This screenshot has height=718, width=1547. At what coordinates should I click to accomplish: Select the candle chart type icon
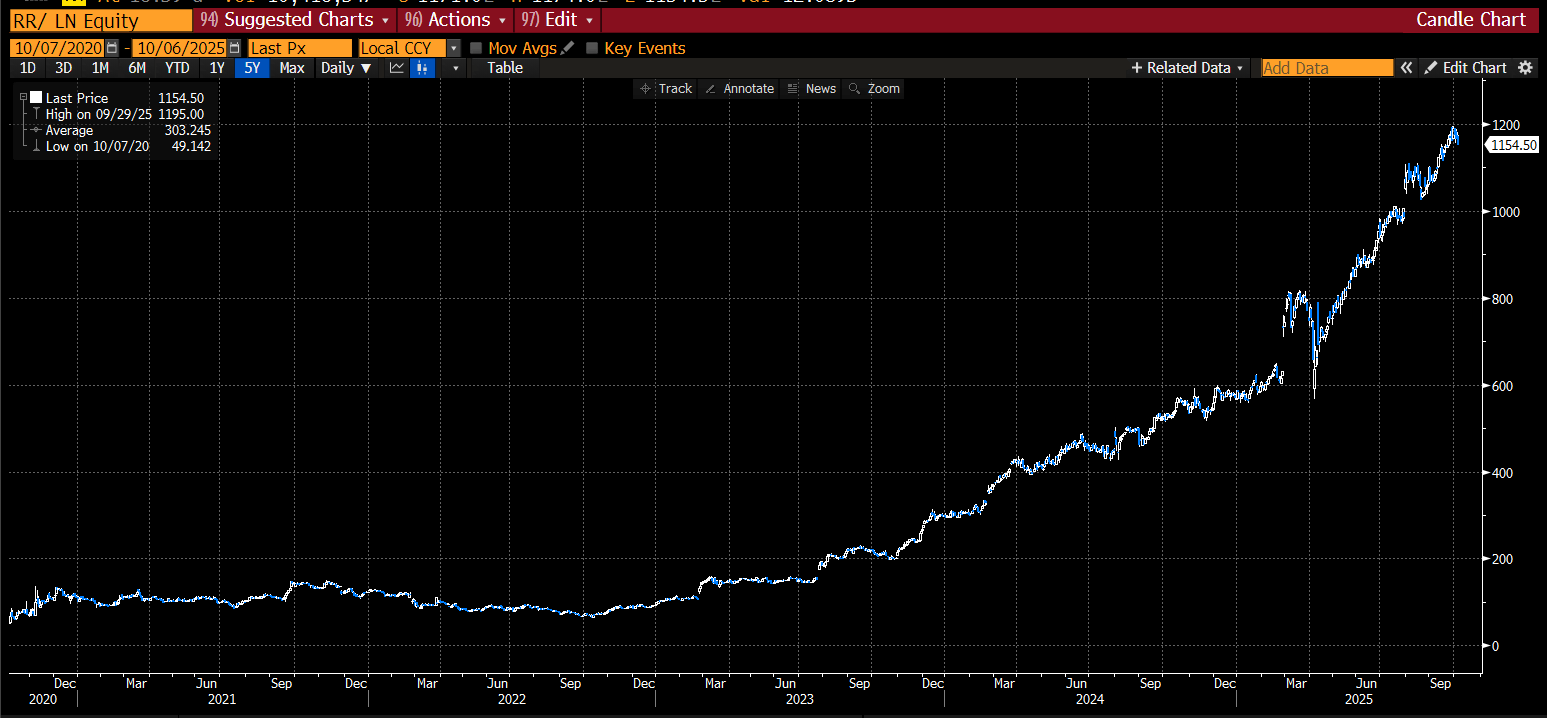coord(423,68)
